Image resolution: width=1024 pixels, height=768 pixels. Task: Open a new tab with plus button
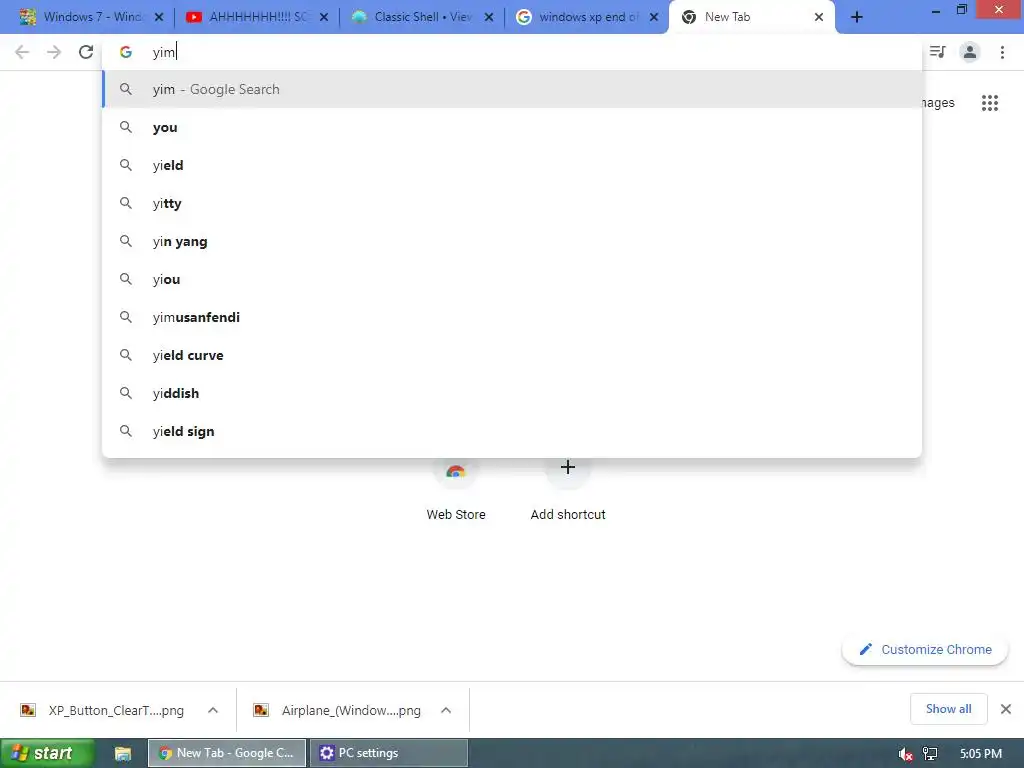click(x=857, y=18)
